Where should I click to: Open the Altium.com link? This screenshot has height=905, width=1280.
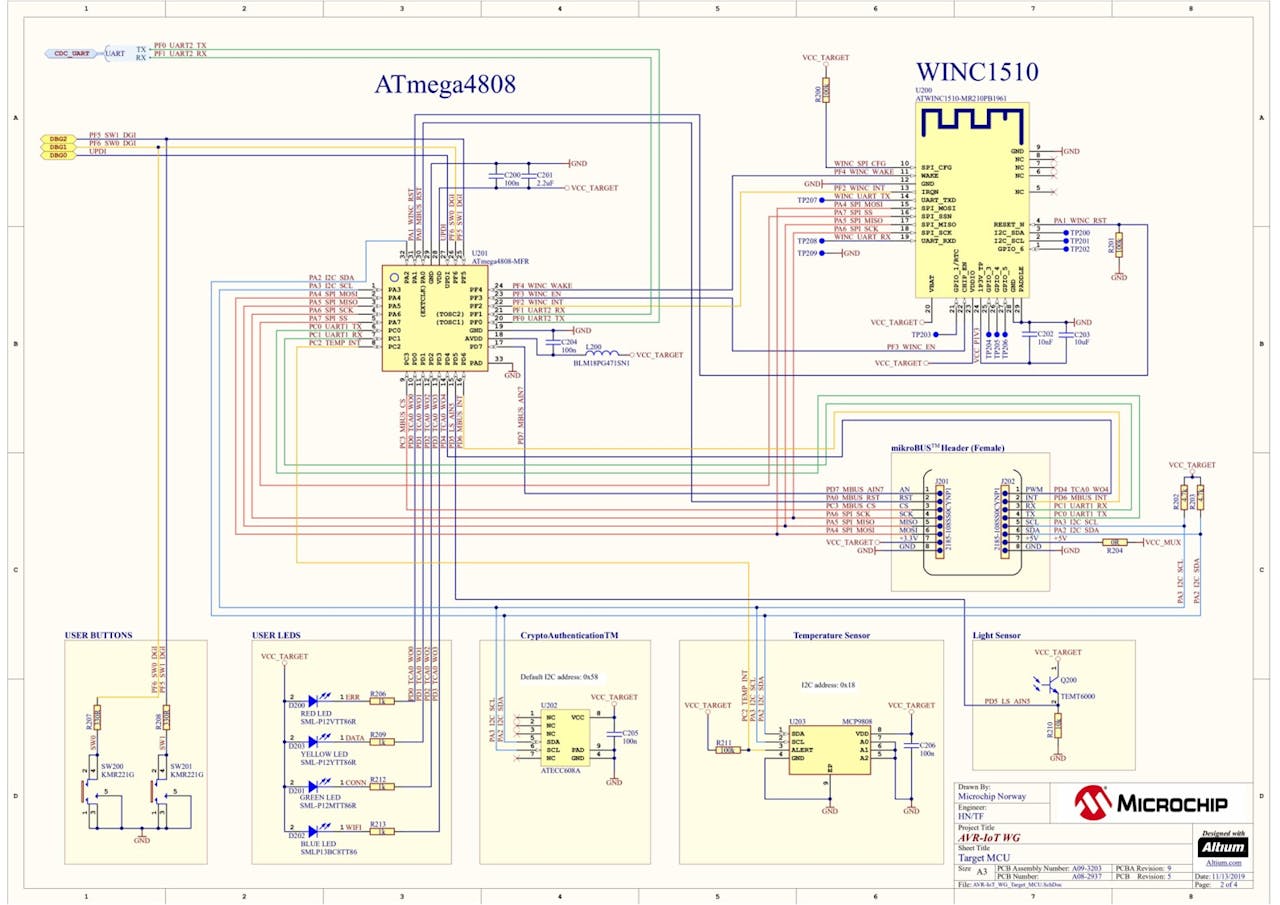(x=1223, y=862)
